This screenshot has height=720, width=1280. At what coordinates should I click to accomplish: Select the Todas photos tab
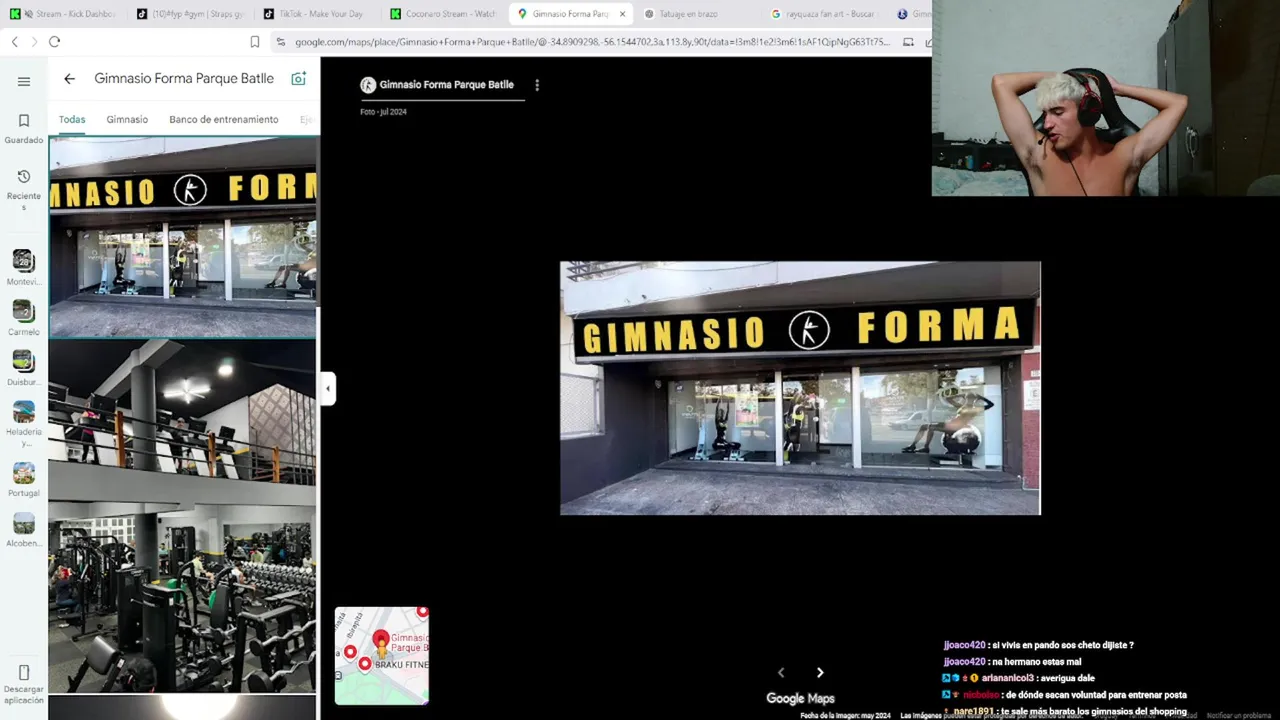72,119
